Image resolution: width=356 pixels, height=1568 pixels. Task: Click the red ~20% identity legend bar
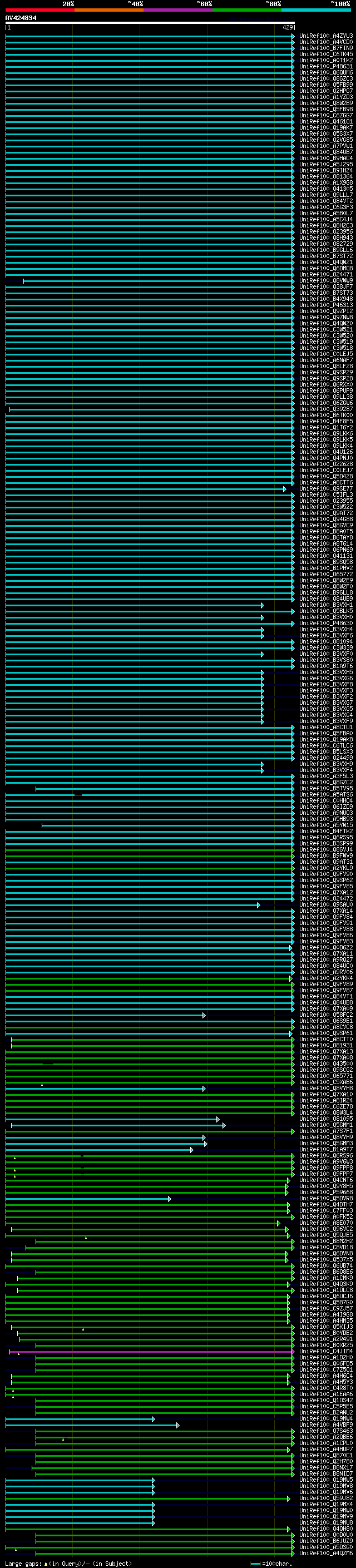point(39,10)
